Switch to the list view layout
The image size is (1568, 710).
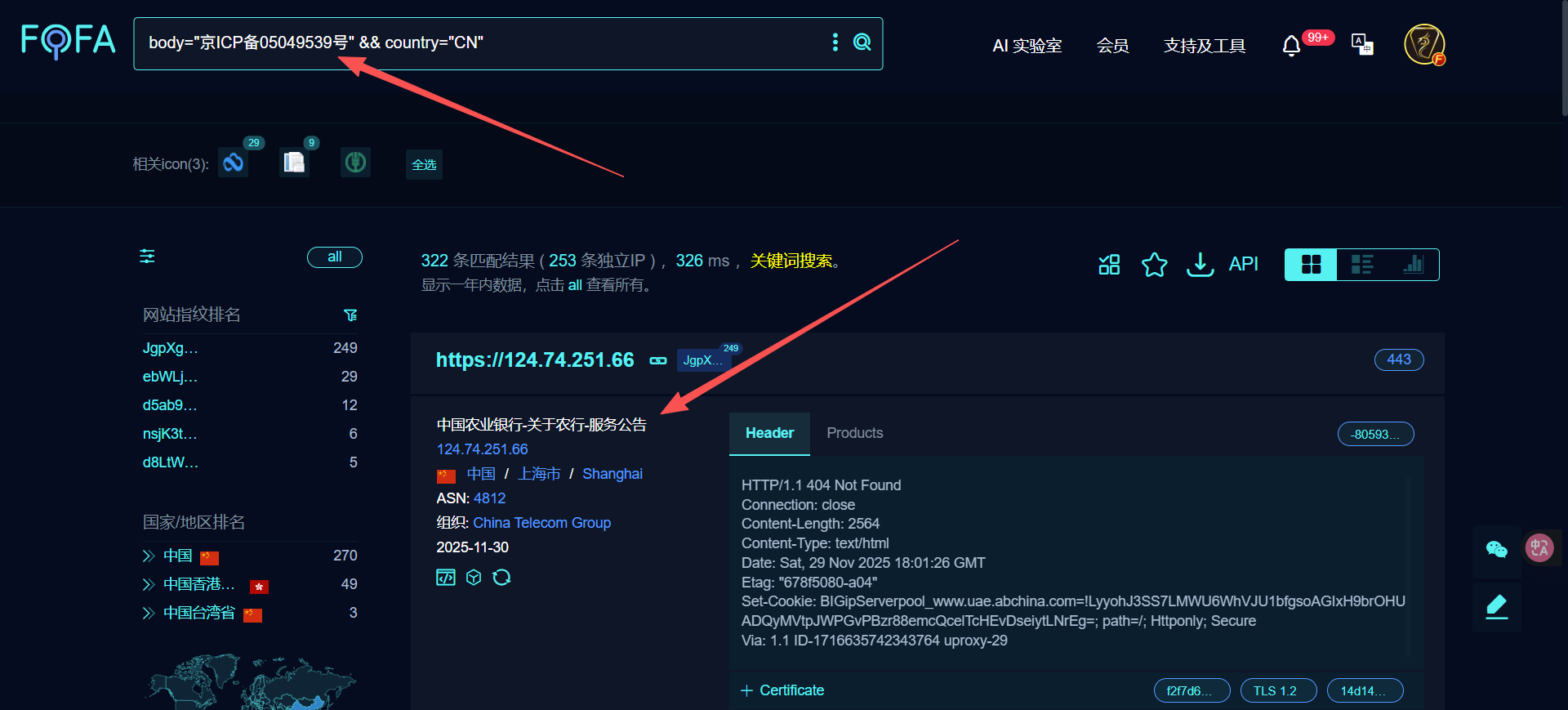[x=1361, y=265]
